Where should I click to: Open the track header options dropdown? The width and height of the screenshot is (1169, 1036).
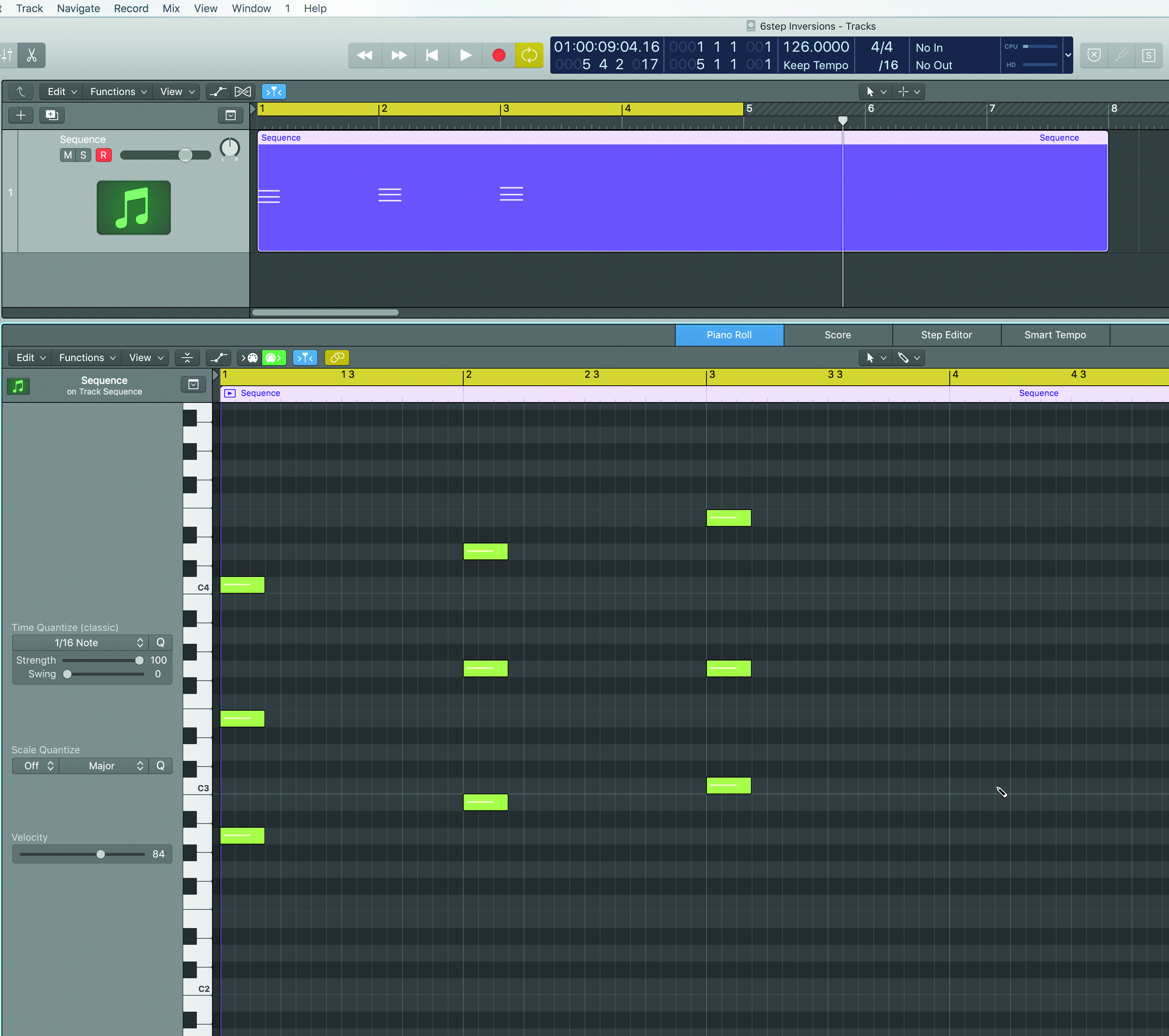click(230, 115)
